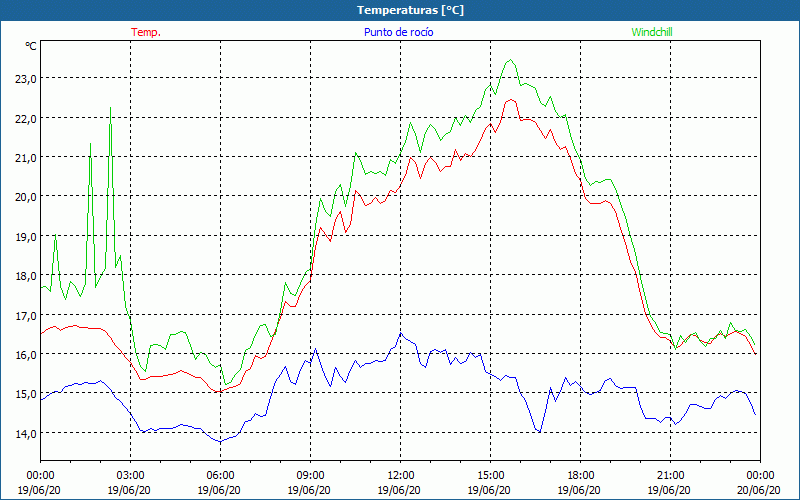This screenshot has width=800, height=500.
Task: Click the 12:00 time axis label
Action: (x=401, y=476)
